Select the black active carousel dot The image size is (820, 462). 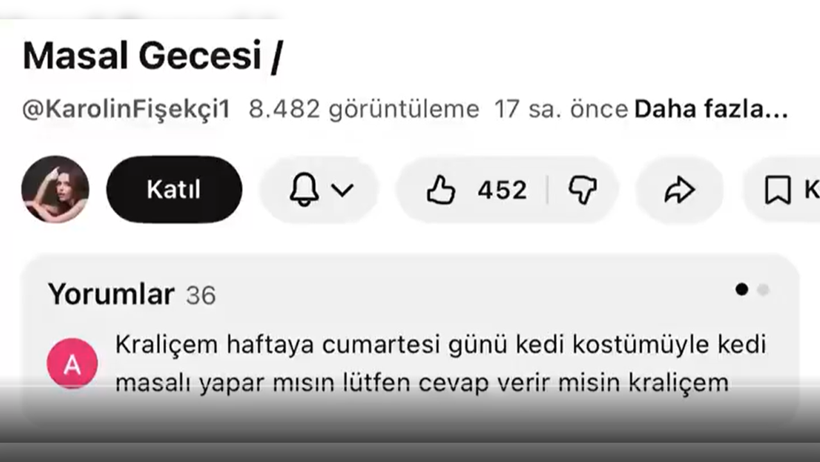[741, 290]
